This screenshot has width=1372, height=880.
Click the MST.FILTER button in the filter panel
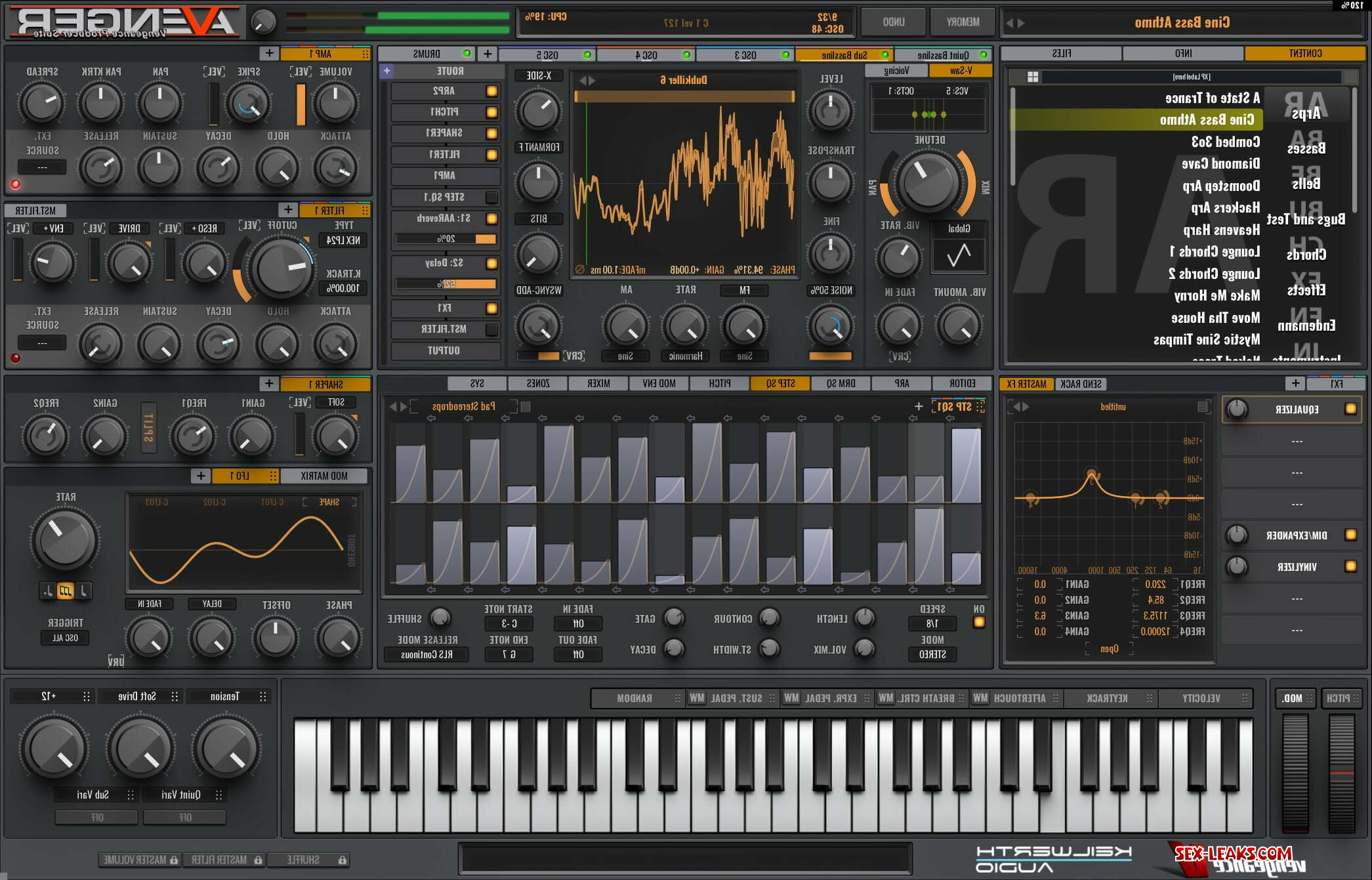35,211
